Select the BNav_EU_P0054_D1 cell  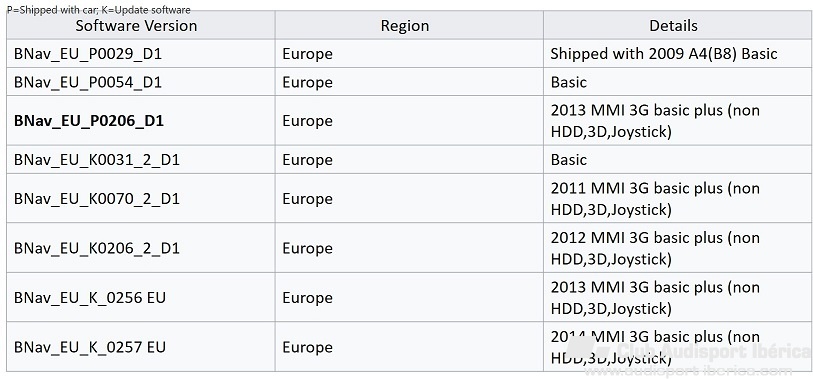[88, 82]
